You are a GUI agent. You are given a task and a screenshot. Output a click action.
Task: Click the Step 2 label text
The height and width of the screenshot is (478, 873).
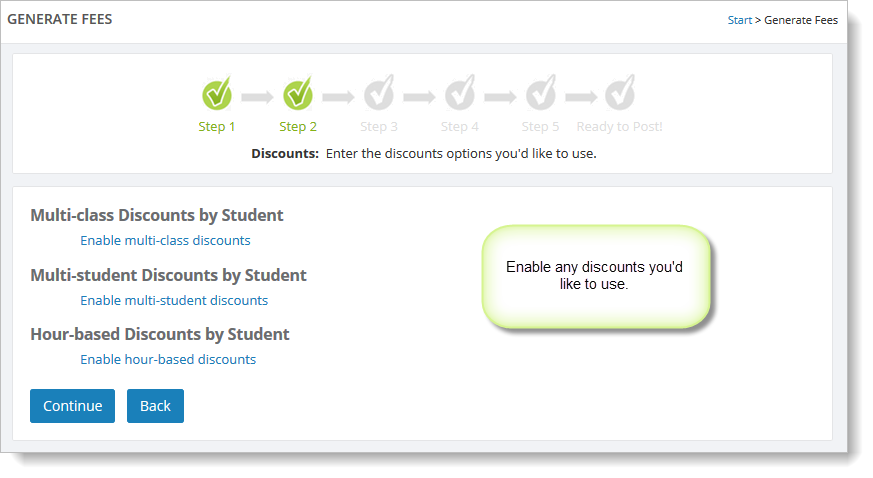click(x=298, y=127)
